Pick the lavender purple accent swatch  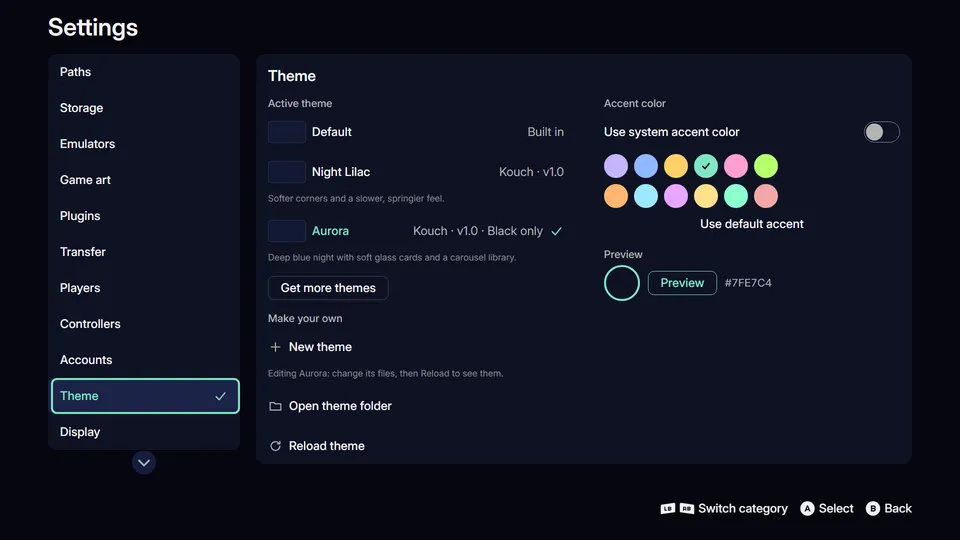[616, 166]
